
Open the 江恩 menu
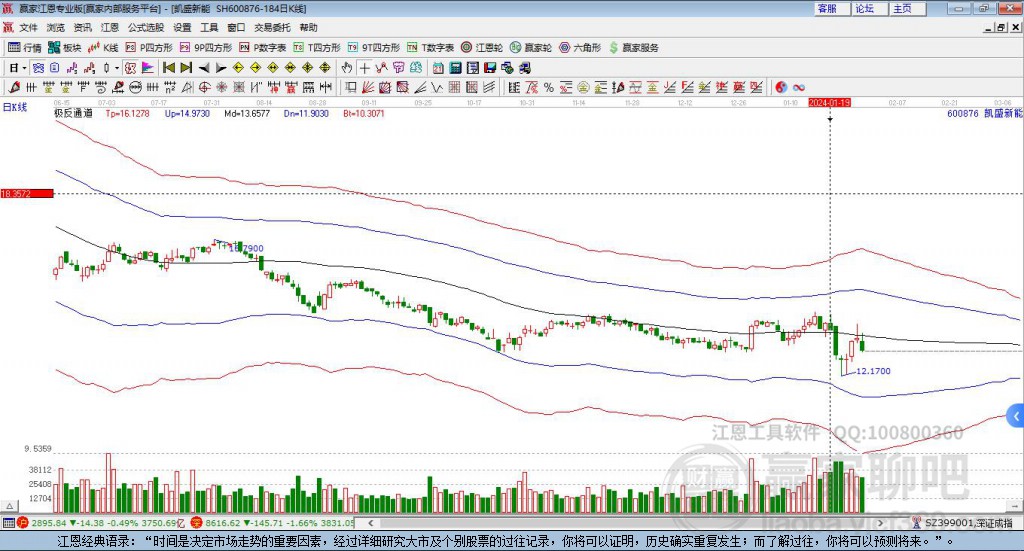[110, 27]
